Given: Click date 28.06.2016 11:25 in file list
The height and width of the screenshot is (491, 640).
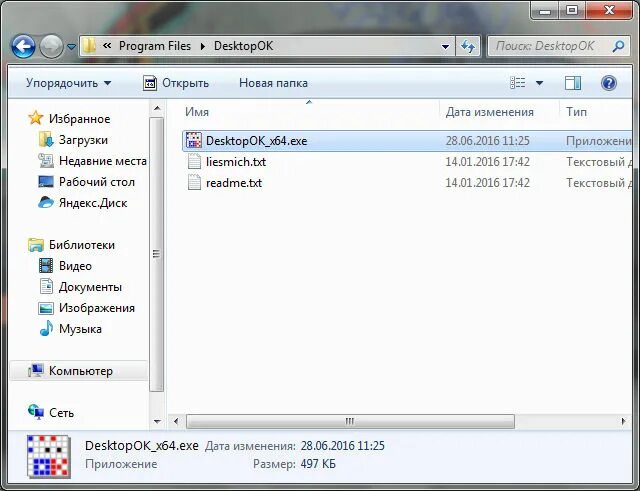Looking at the screenshot, I should (487, 141).
